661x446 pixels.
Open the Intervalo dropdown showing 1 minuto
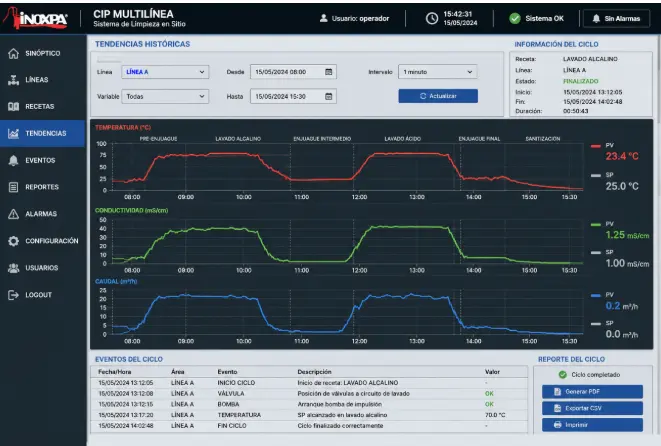tap(438, 72)
